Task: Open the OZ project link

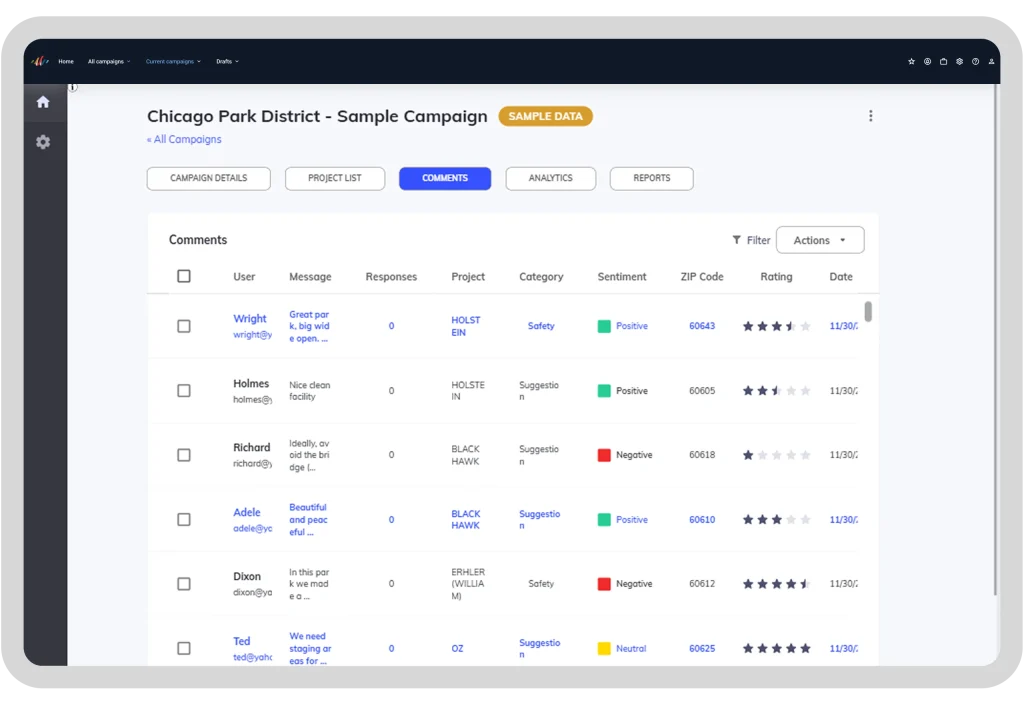Action: point(457,648)
